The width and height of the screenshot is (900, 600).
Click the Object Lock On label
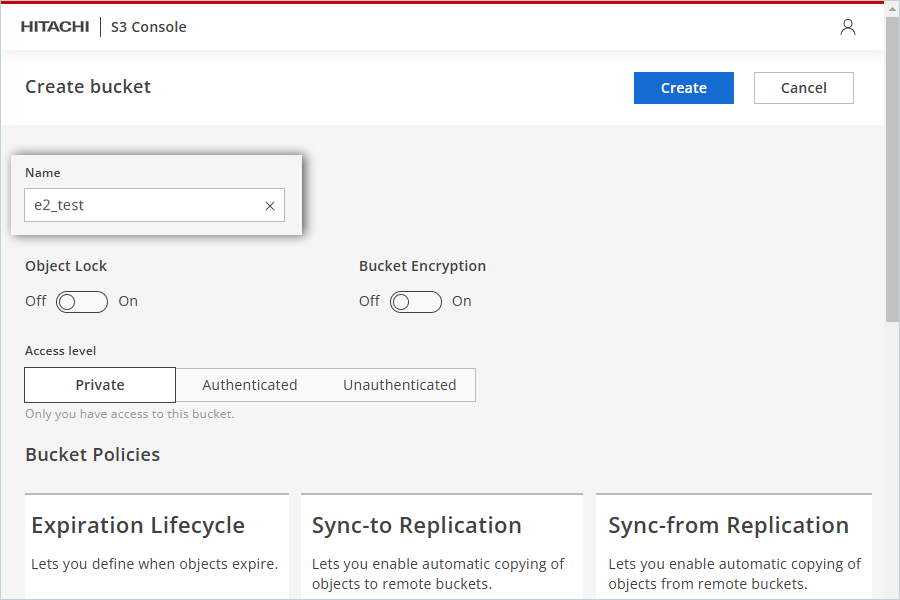[x=128, y=301]
